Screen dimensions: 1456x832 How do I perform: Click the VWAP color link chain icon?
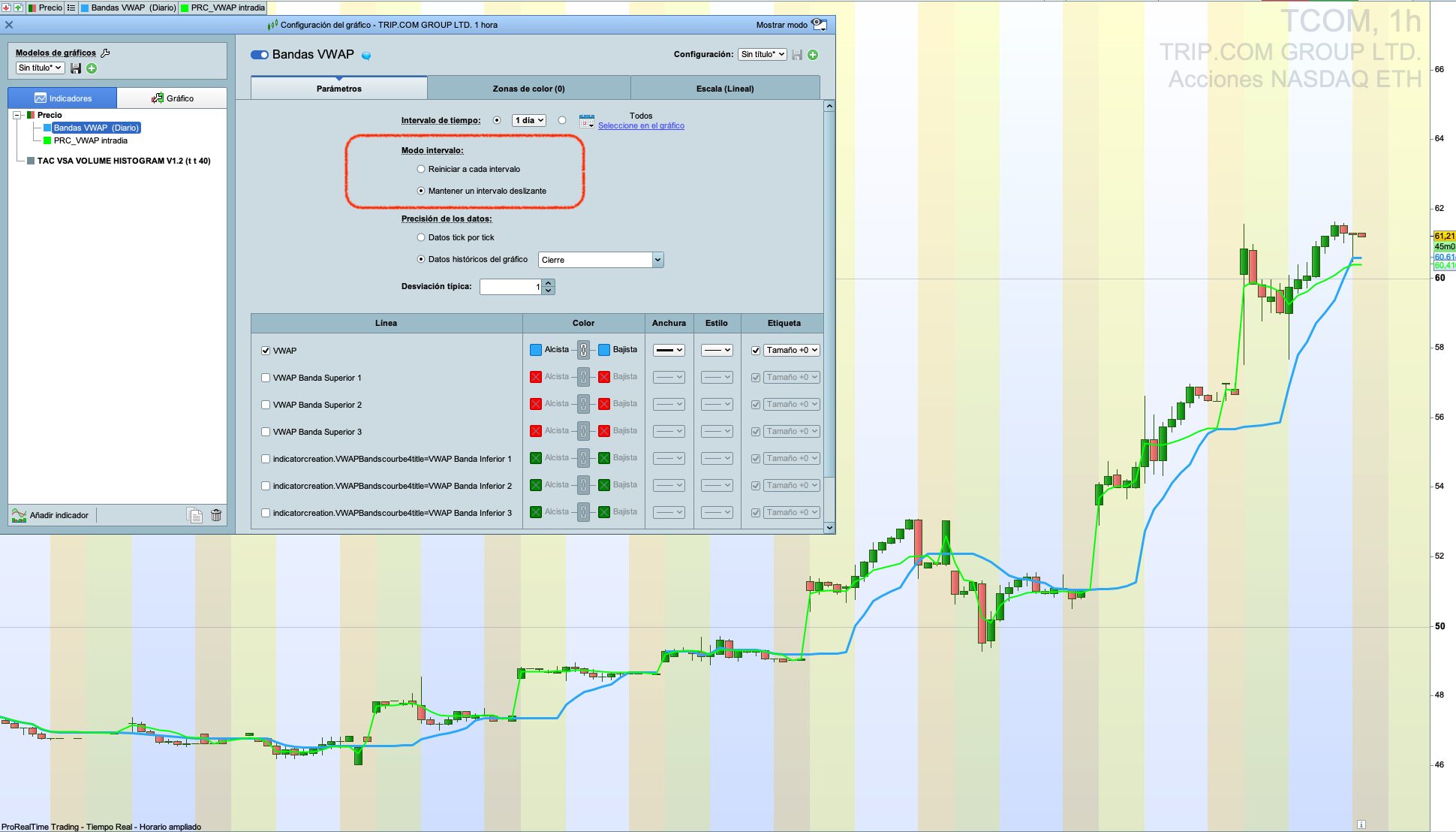tap(583, 350)
